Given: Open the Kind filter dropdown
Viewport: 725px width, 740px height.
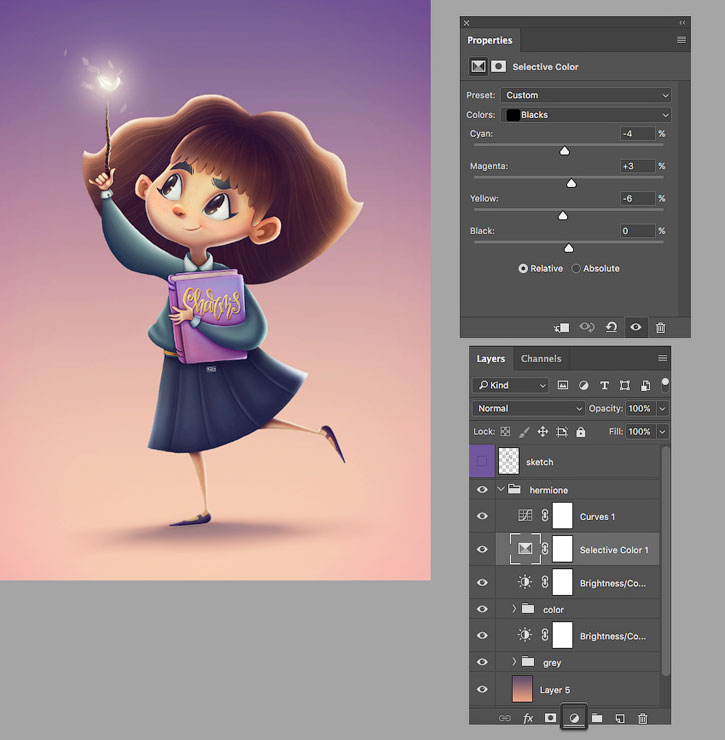Looking at the screenshot, I should [511, 385].
